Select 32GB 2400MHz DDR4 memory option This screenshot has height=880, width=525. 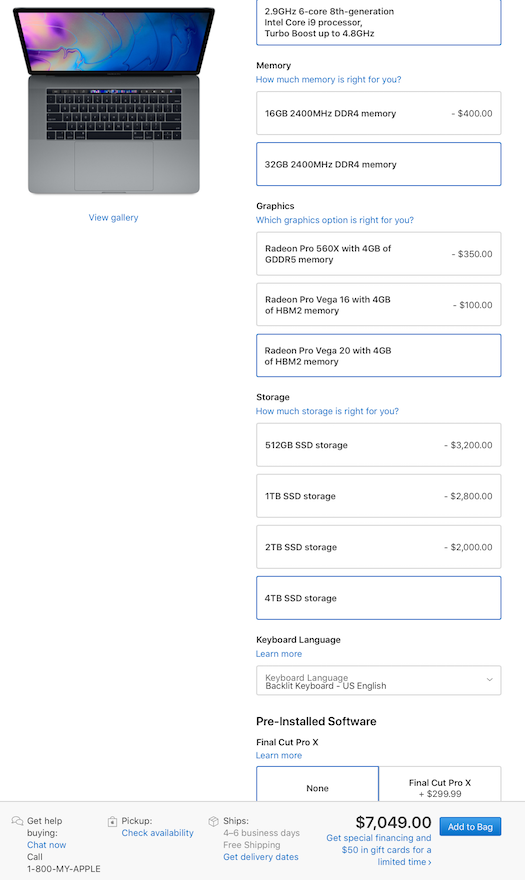(378, 164)
